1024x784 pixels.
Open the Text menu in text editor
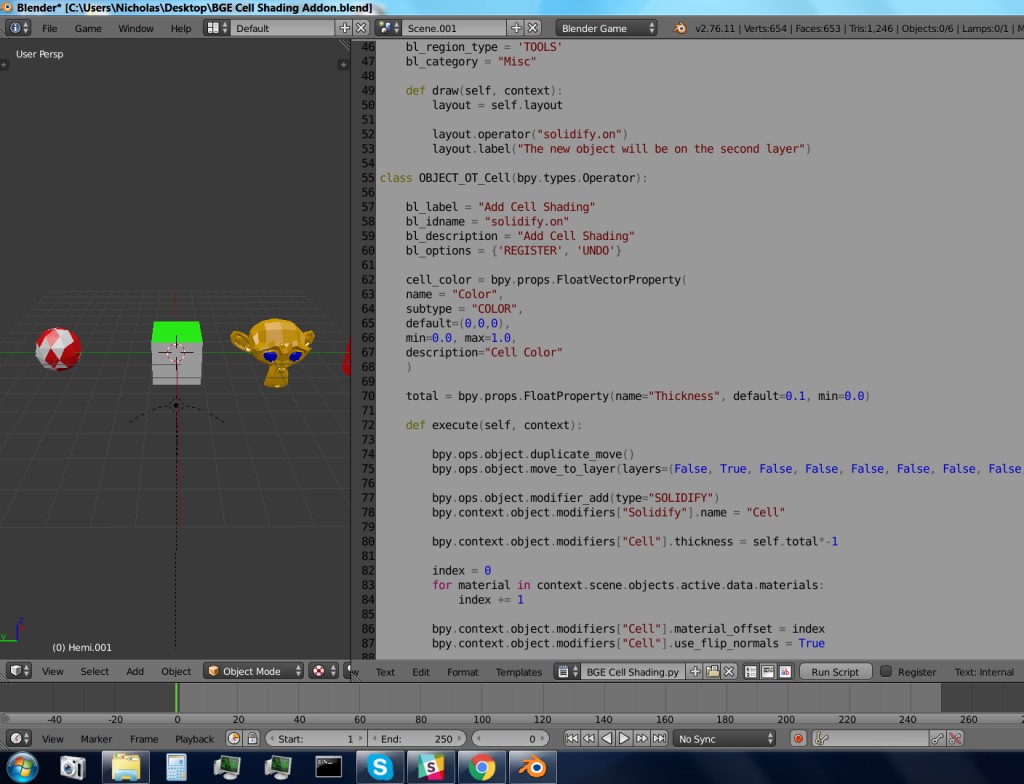385,672
